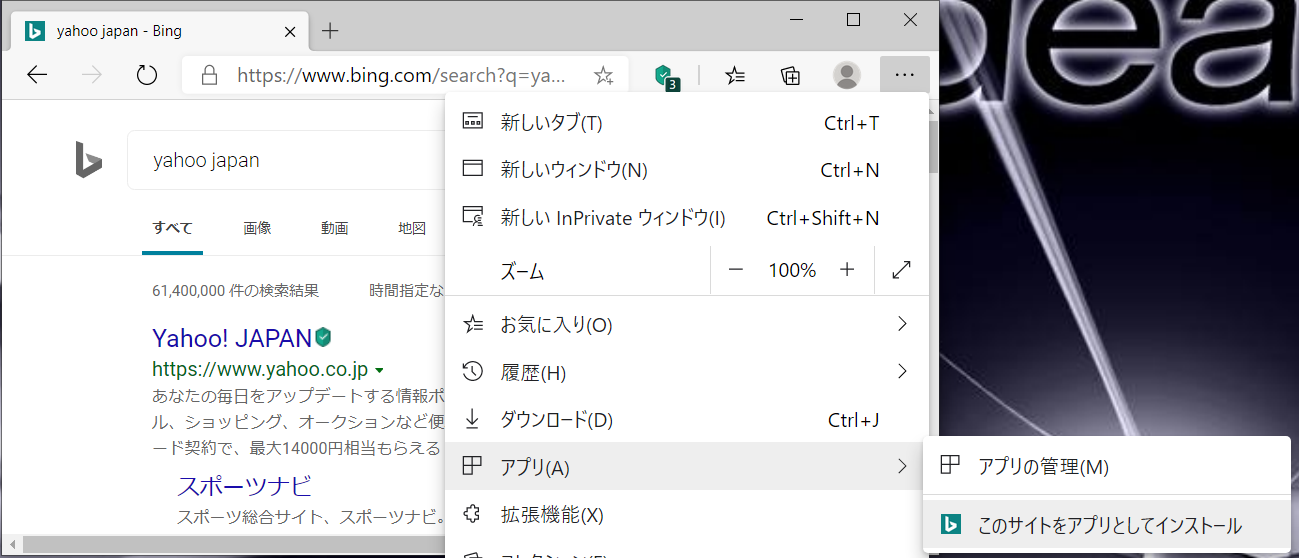The width and height of the screenshot is (1299, 558).
Task: Switch to the 動画 search tab
Action: click(x=335, y=228)
